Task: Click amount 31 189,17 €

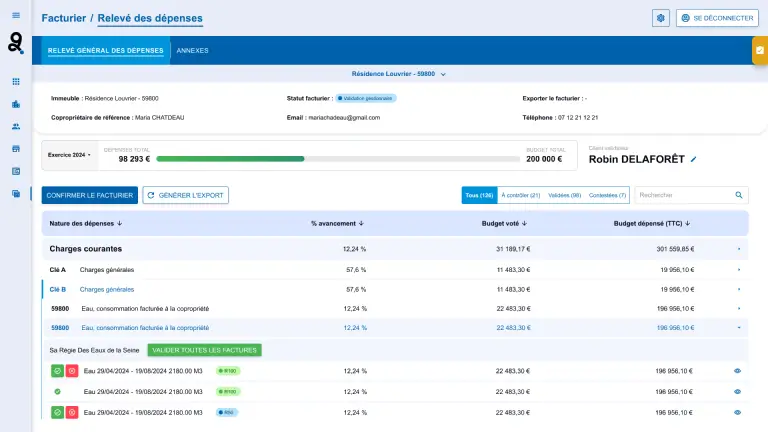Action: click(x=513, y=249)
